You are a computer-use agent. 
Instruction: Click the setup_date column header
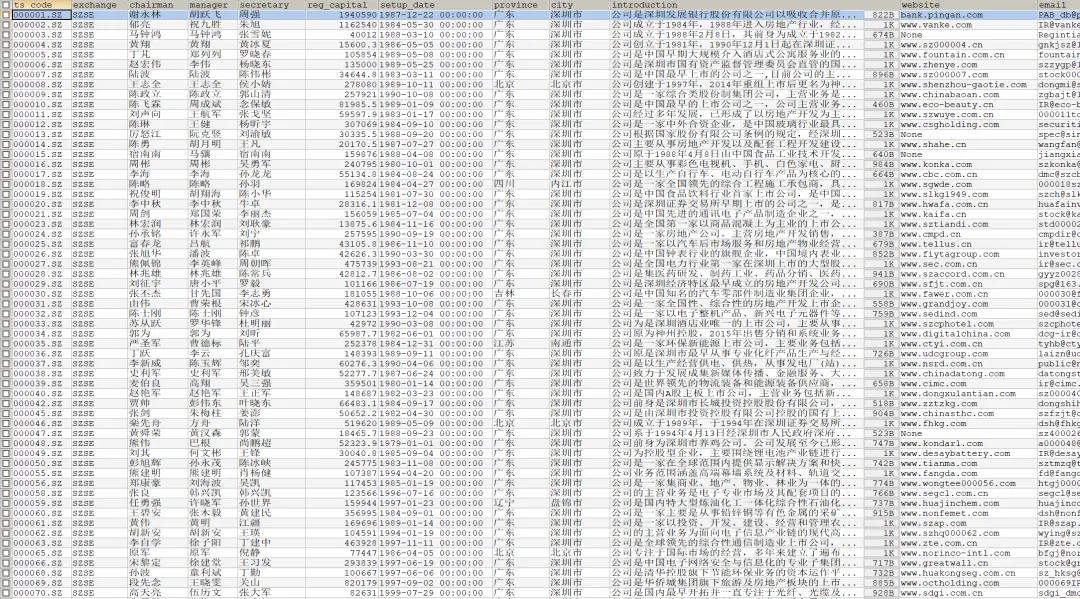click(410, 5)
